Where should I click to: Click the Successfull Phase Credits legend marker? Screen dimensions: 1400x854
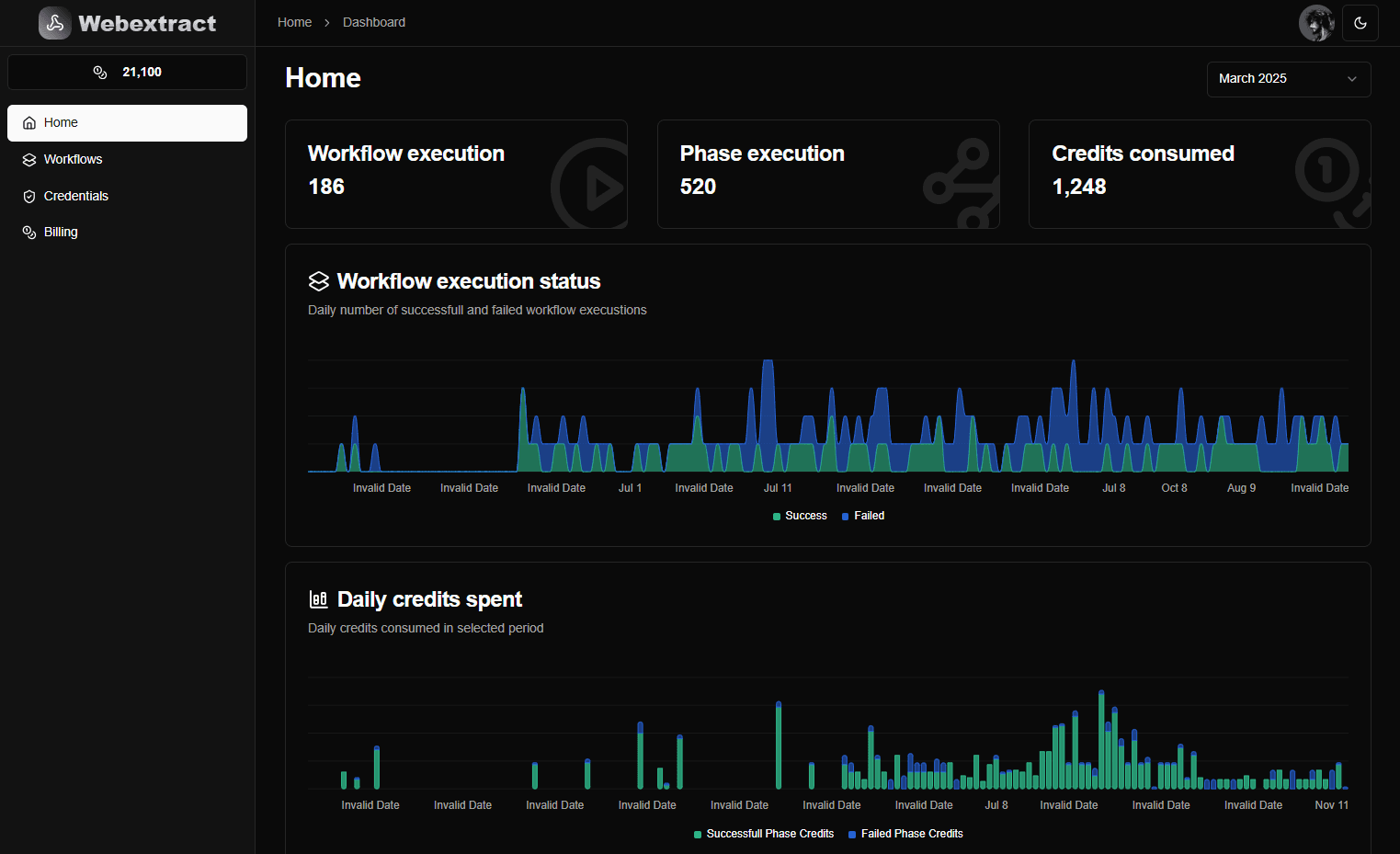coord(698,835)
